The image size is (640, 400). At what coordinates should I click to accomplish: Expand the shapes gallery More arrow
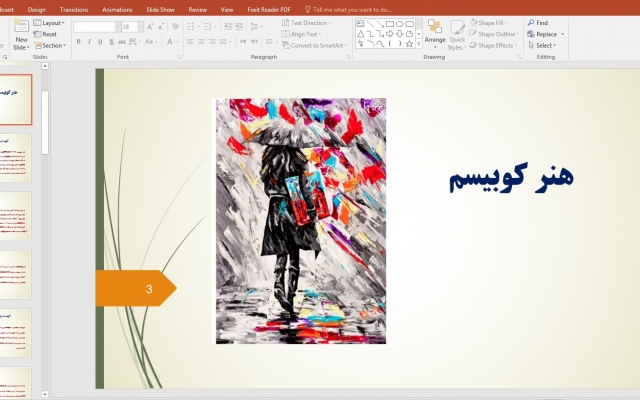[x=418, y=44]
